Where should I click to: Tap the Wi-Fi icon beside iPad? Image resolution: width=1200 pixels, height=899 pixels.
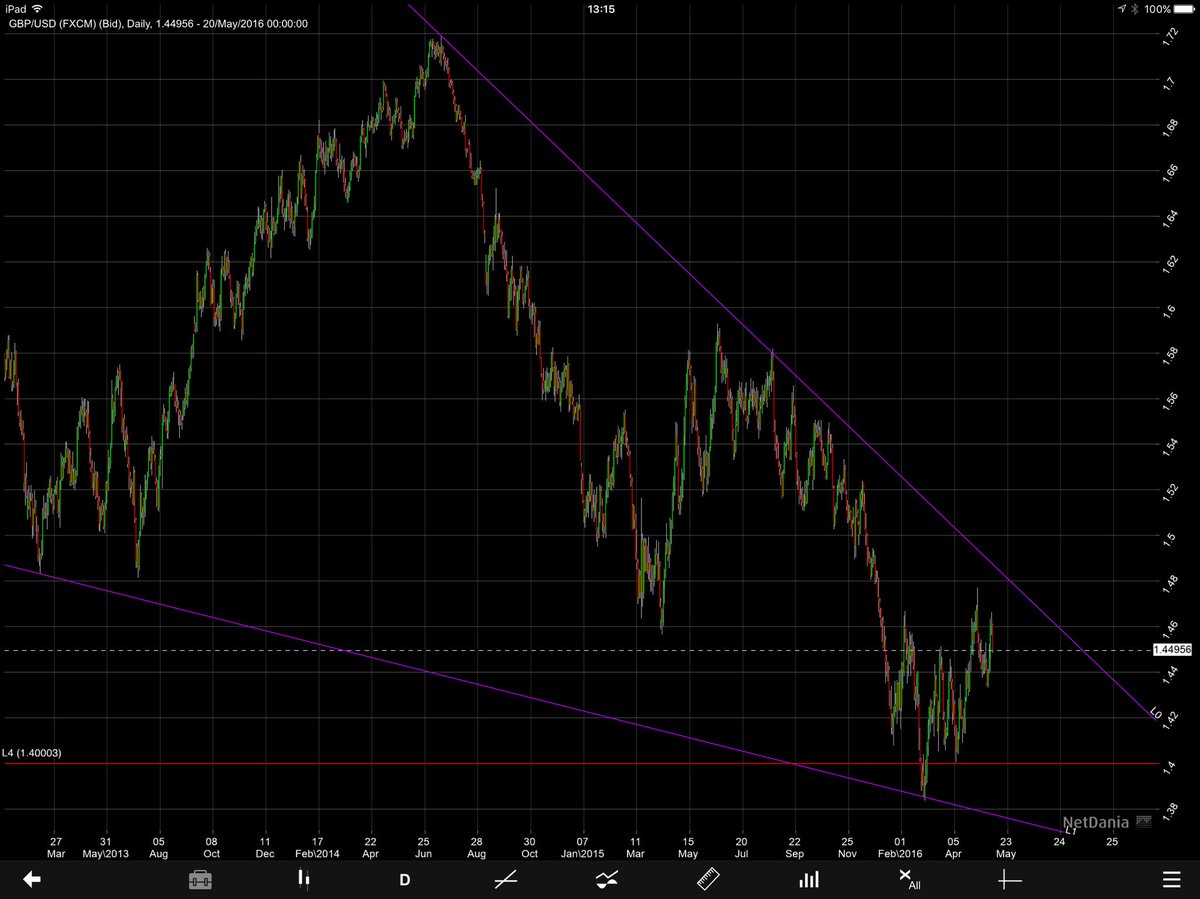tap(37, 8)
